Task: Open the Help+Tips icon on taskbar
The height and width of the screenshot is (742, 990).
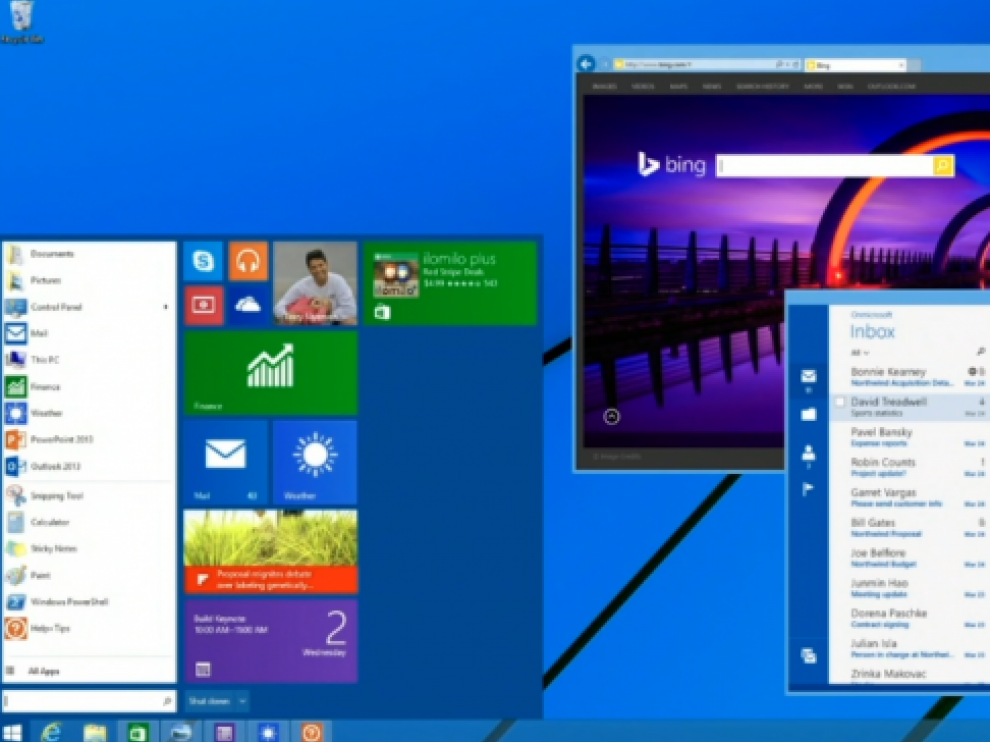Action: coord(311,733)
